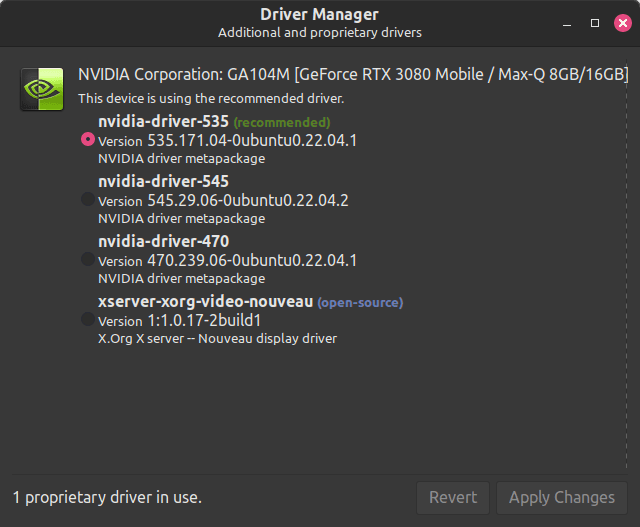Click the Apply Changes button

click(x=562, y=498)
